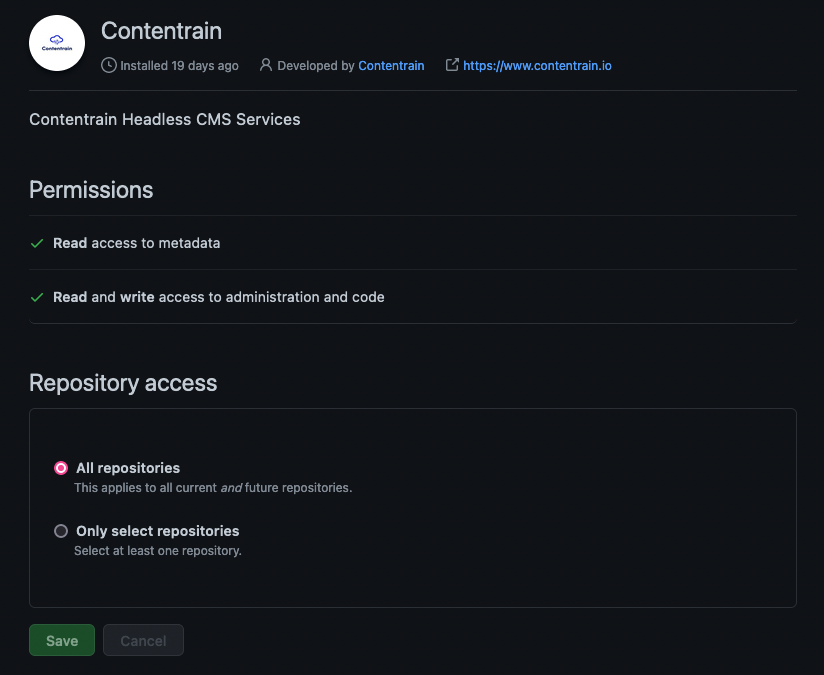Open the https://www.contentrain.io link
The image size is (824, 675).
[x=537, y=66]
